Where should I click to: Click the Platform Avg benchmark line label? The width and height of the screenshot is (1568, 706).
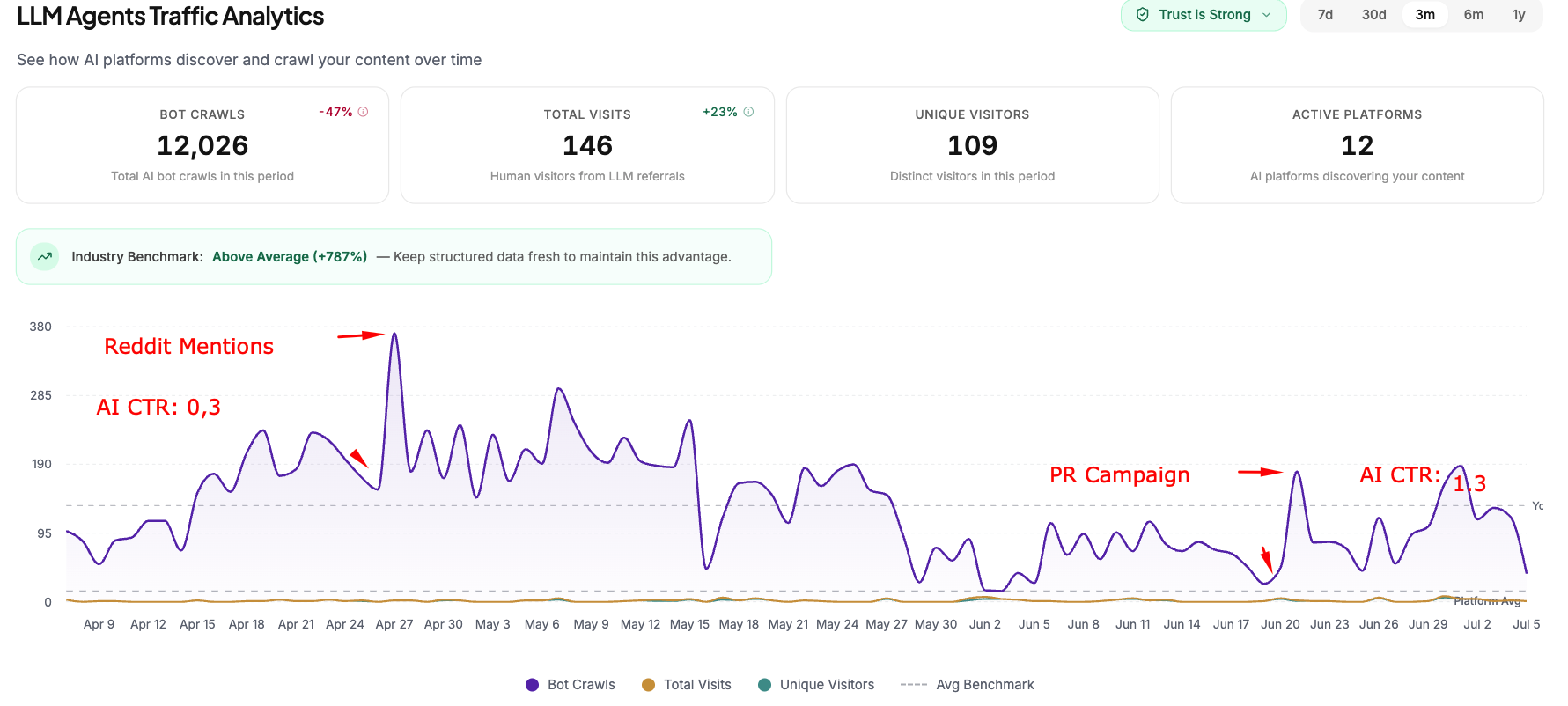pyautogui.click(x=1487, y=601)
